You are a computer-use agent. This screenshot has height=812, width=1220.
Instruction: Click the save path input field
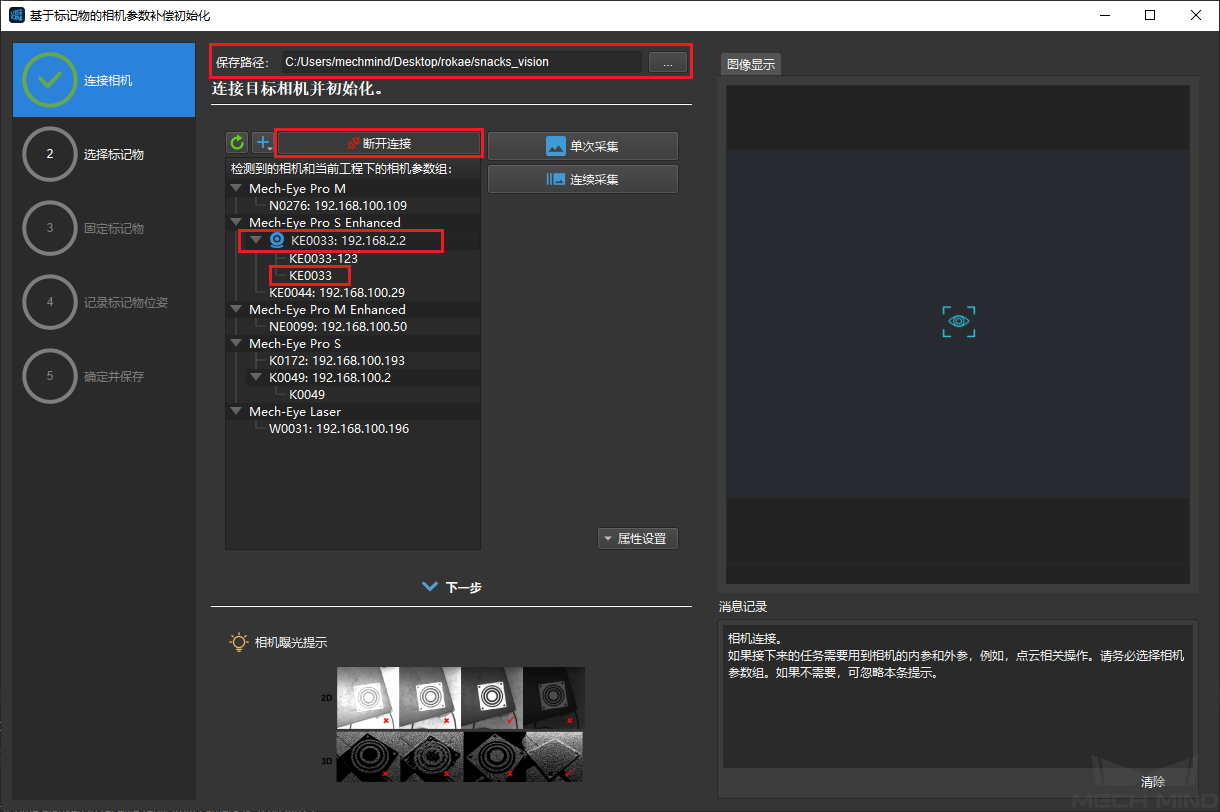pos(460,62)
